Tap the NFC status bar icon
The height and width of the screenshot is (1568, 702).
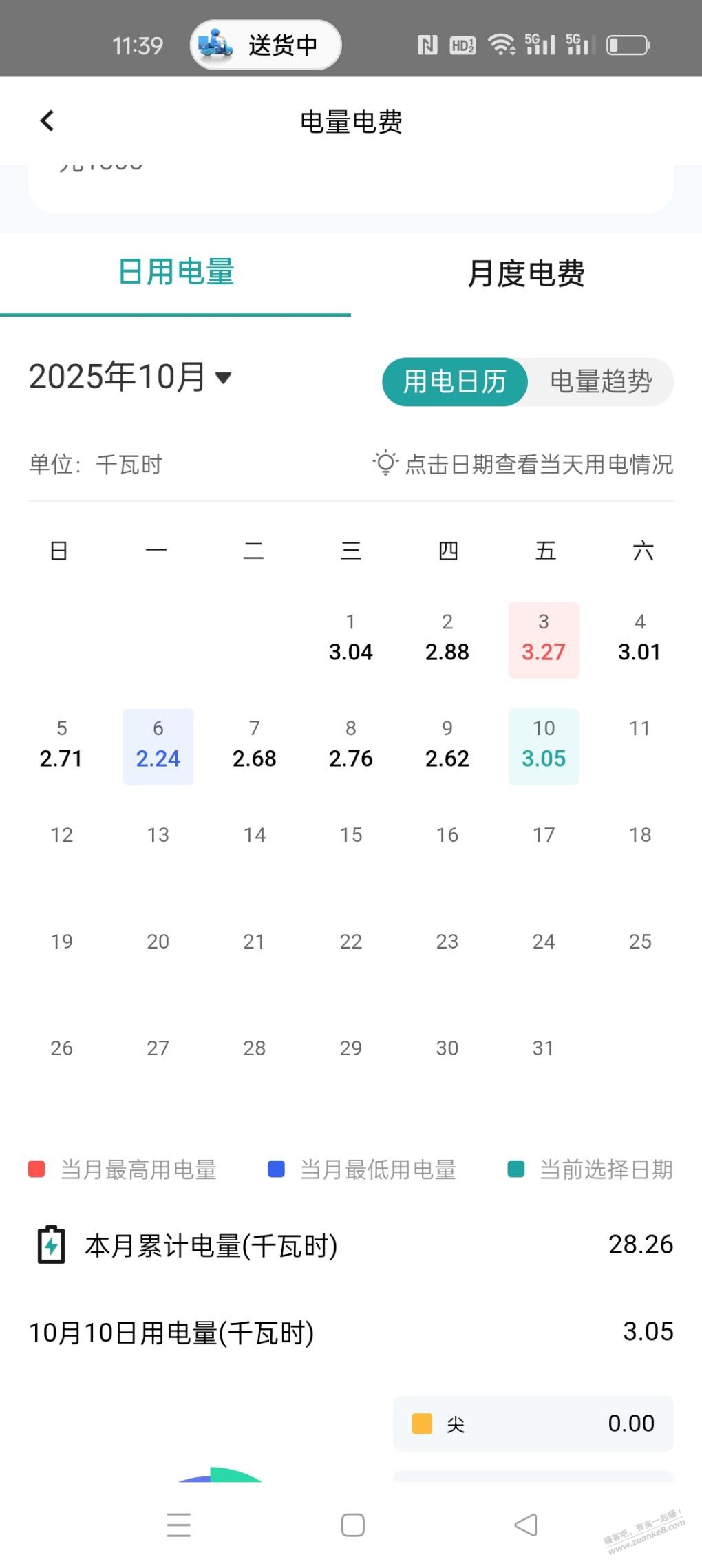(427, 45)
